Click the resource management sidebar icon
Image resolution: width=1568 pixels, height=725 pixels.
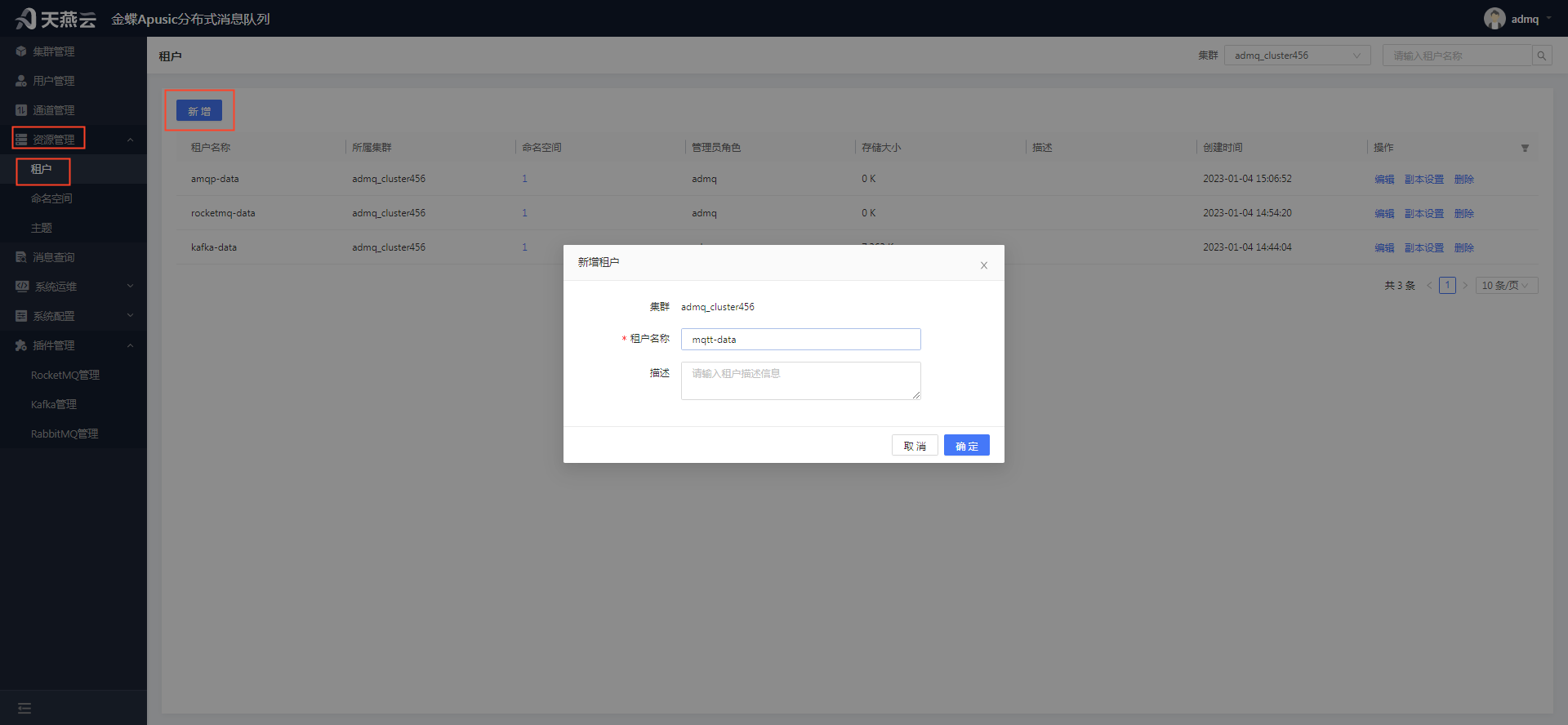21,140
